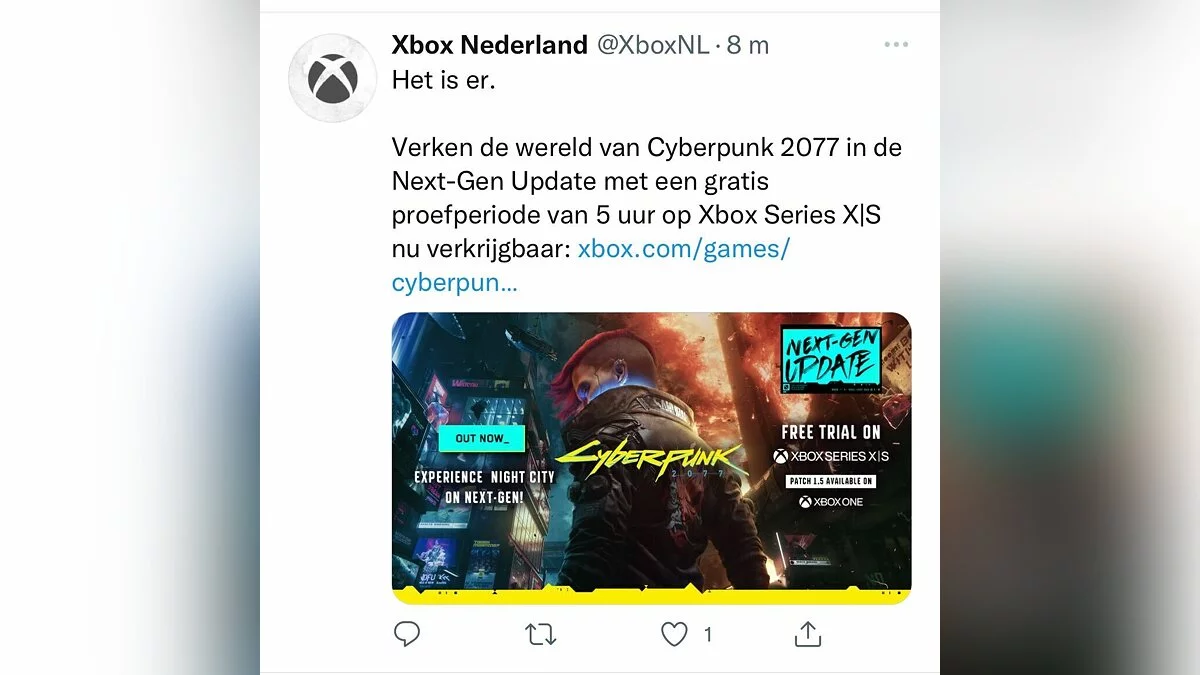Image resolution: width=1200 pixels, height=675 pixels.
Task: Click the Xbox Series X|S logo
Action: [831, 456]
